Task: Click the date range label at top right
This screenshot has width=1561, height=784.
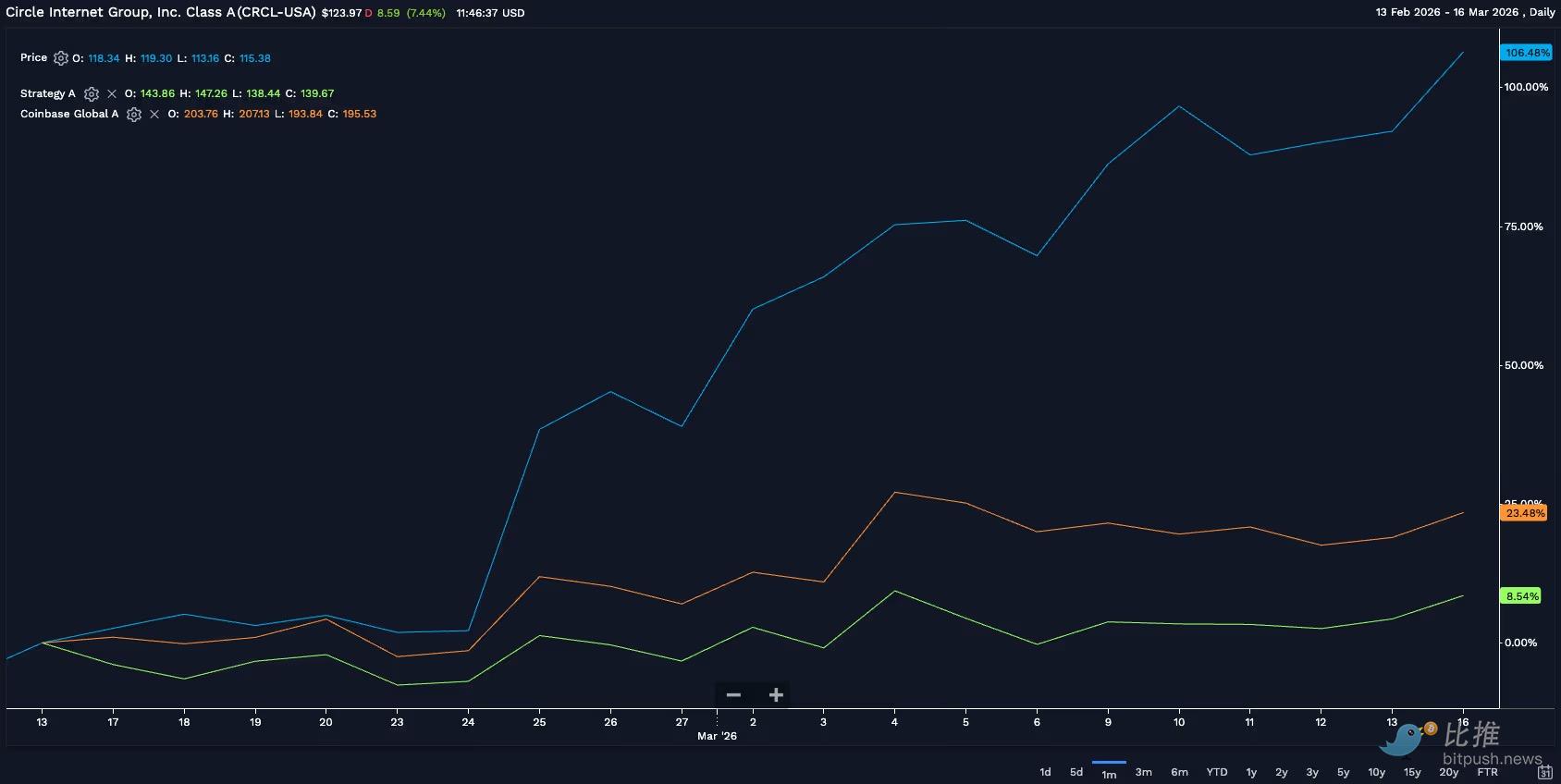Action: click(1465, 12)
